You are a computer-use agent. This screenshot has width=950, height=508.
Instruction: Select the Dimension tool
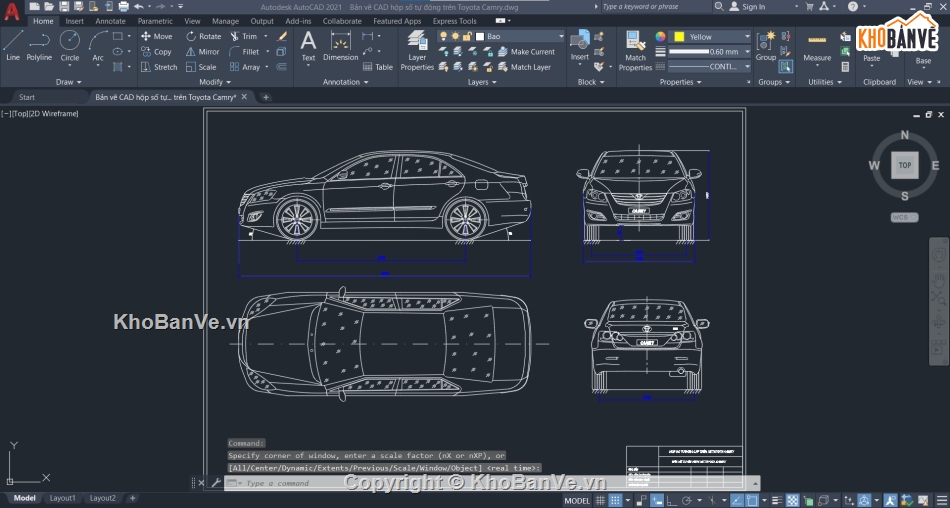pos(340,46)
